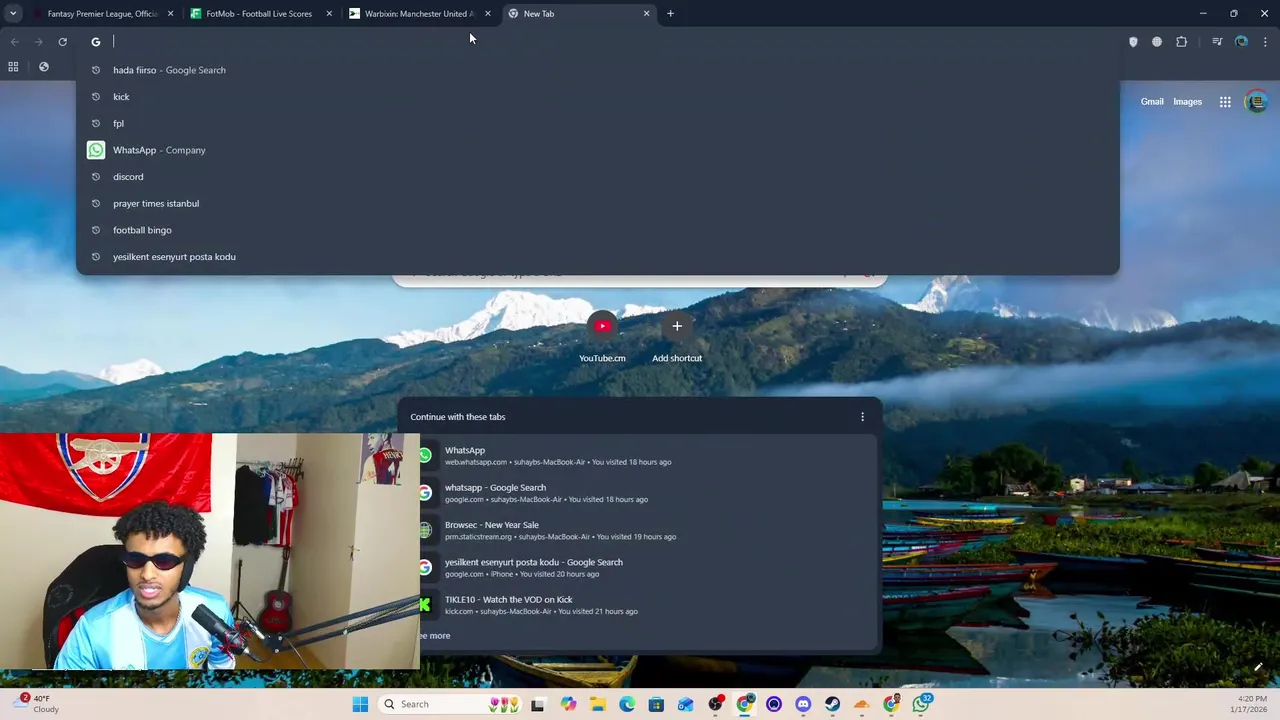
Task: Open Discord from the taskbar
Action: [x=803, y=704]
